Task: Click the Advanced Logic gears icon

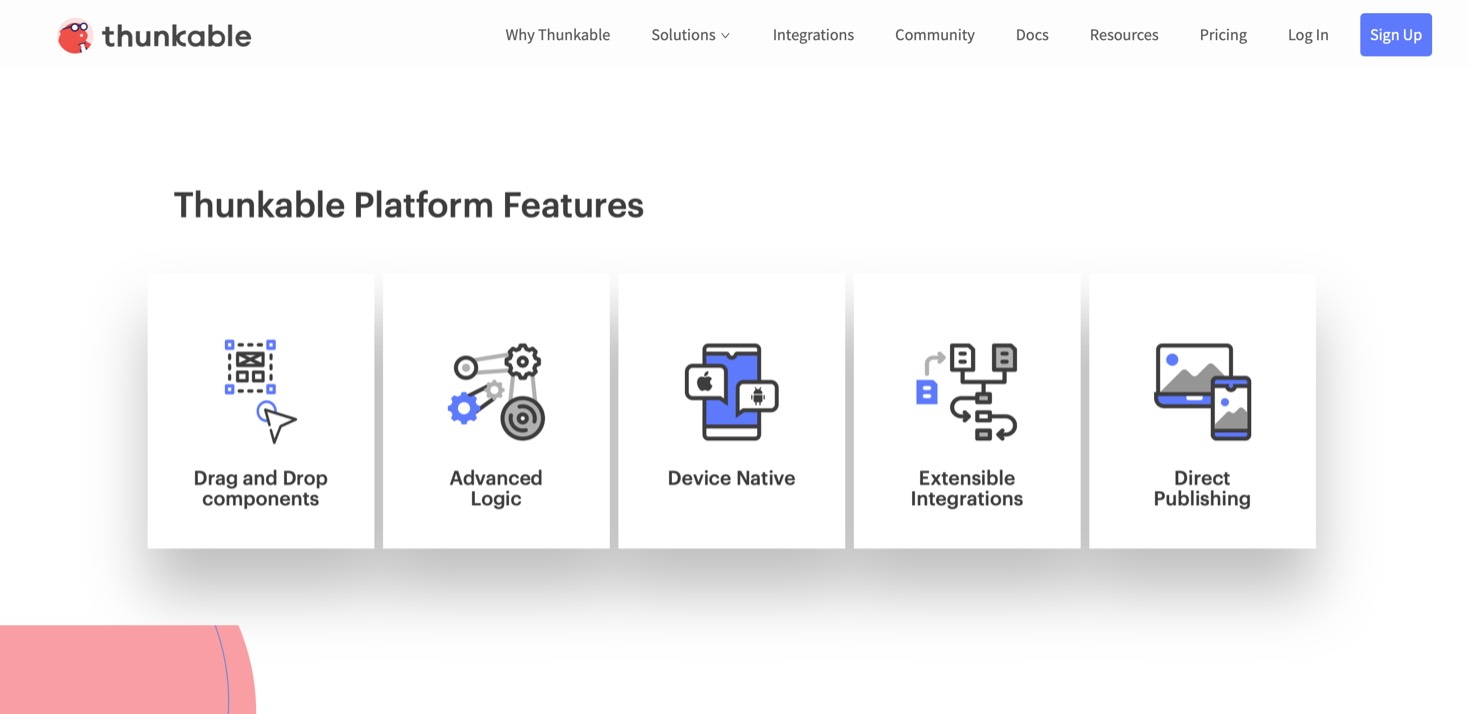Action: [496, 392]
